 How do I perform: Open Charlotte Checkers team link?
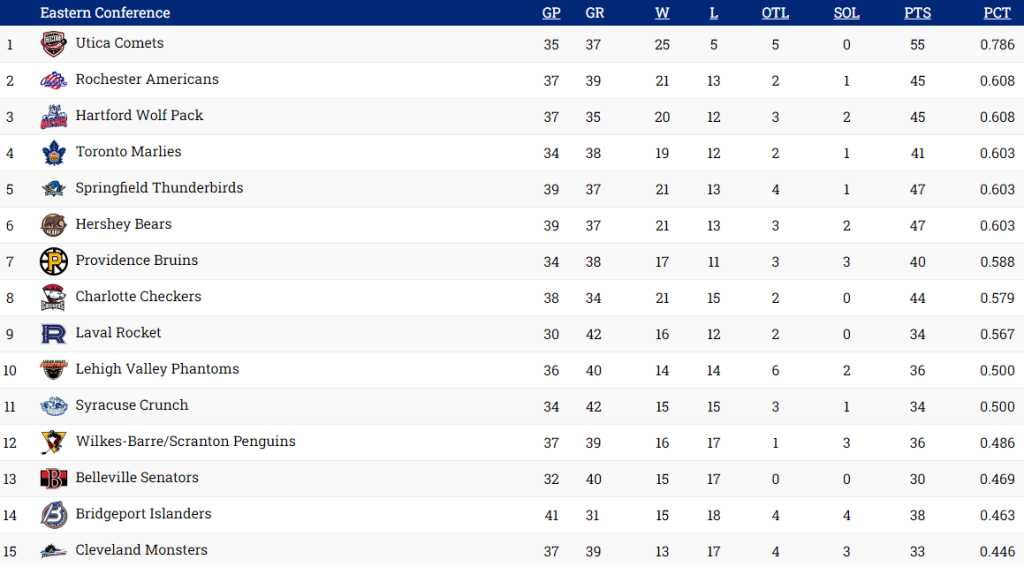pos(138,297)
